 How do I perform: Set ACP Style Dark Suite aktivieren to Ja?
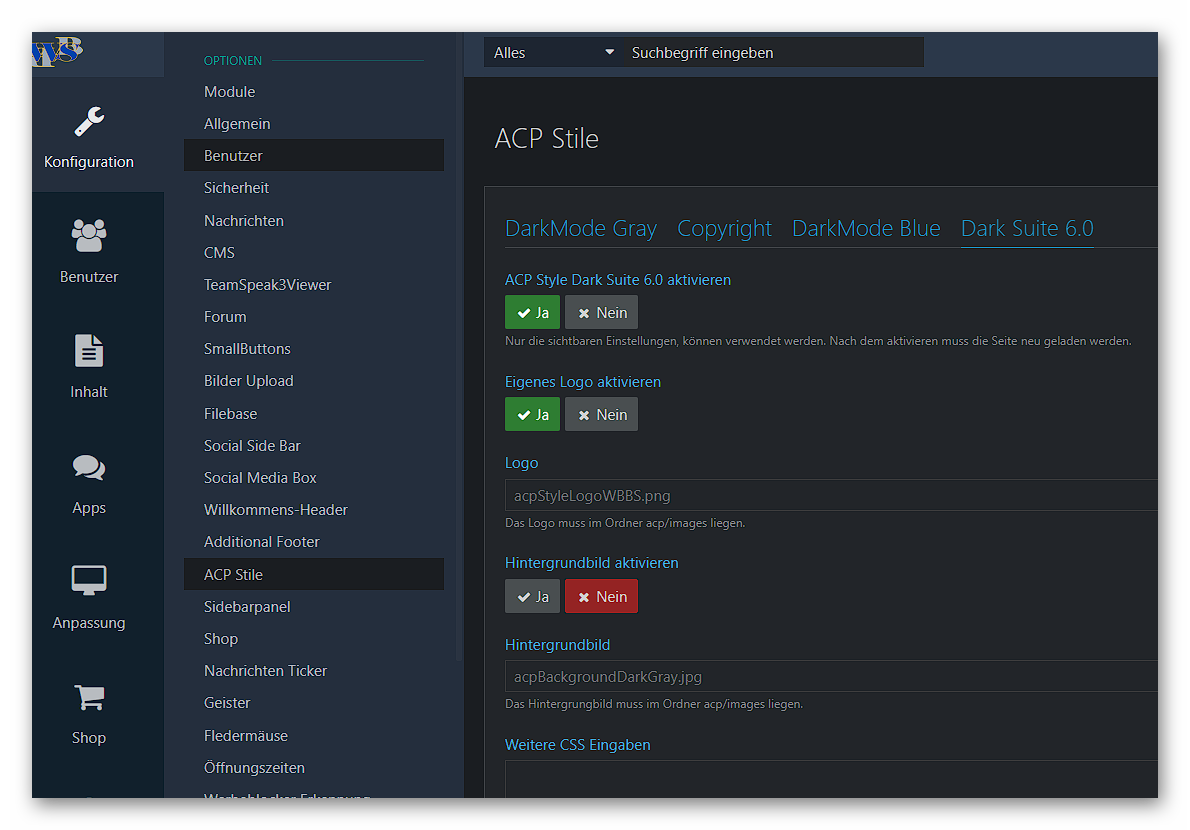(532, 312)
